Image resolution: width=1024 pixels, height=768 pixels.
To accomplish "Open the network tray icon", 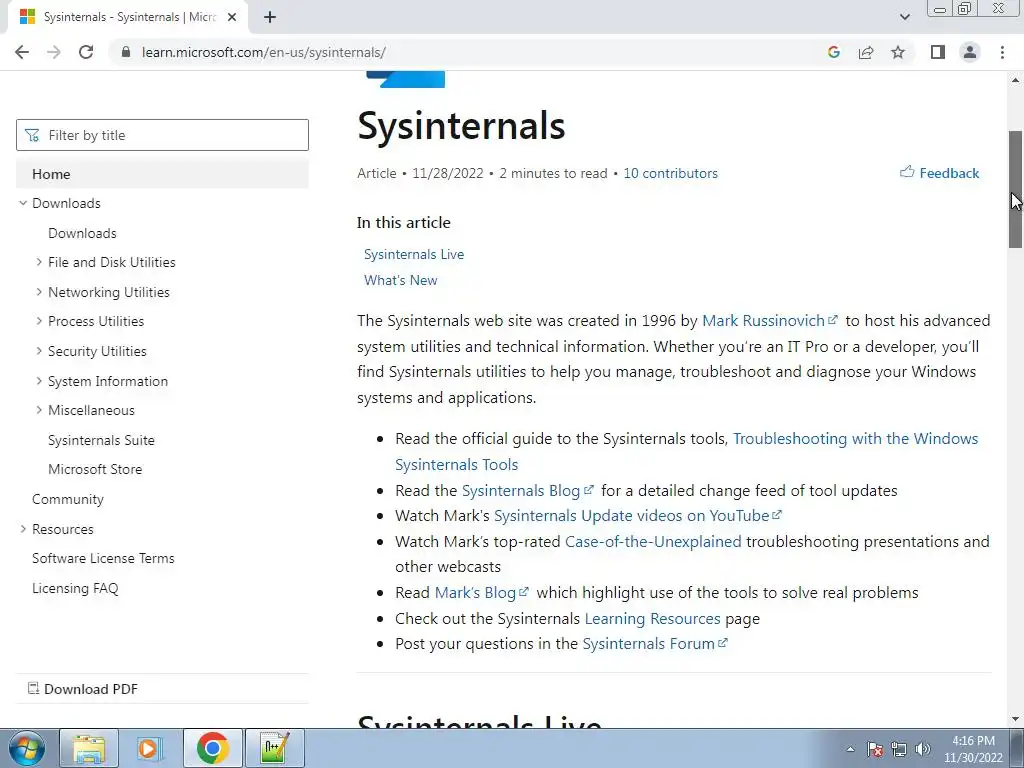I will 899,749.
